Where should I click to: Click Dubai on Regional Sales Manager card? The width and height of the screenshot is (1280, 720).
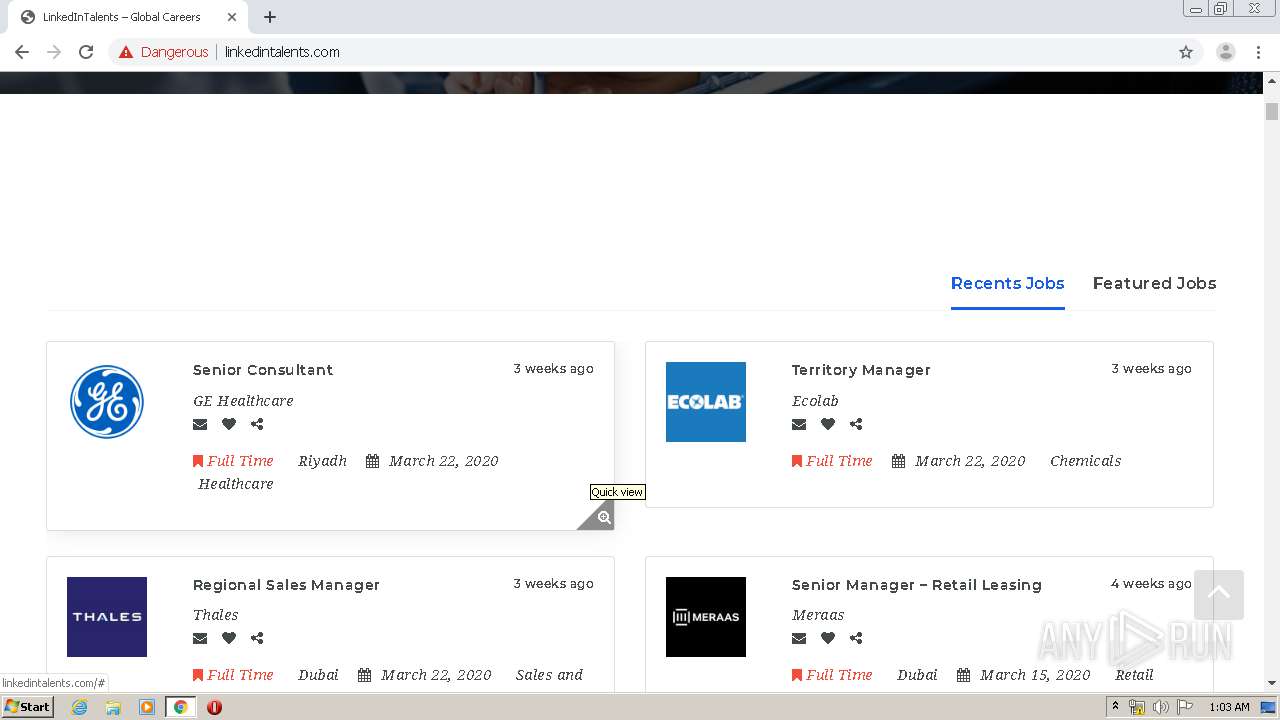pos(318,675)
